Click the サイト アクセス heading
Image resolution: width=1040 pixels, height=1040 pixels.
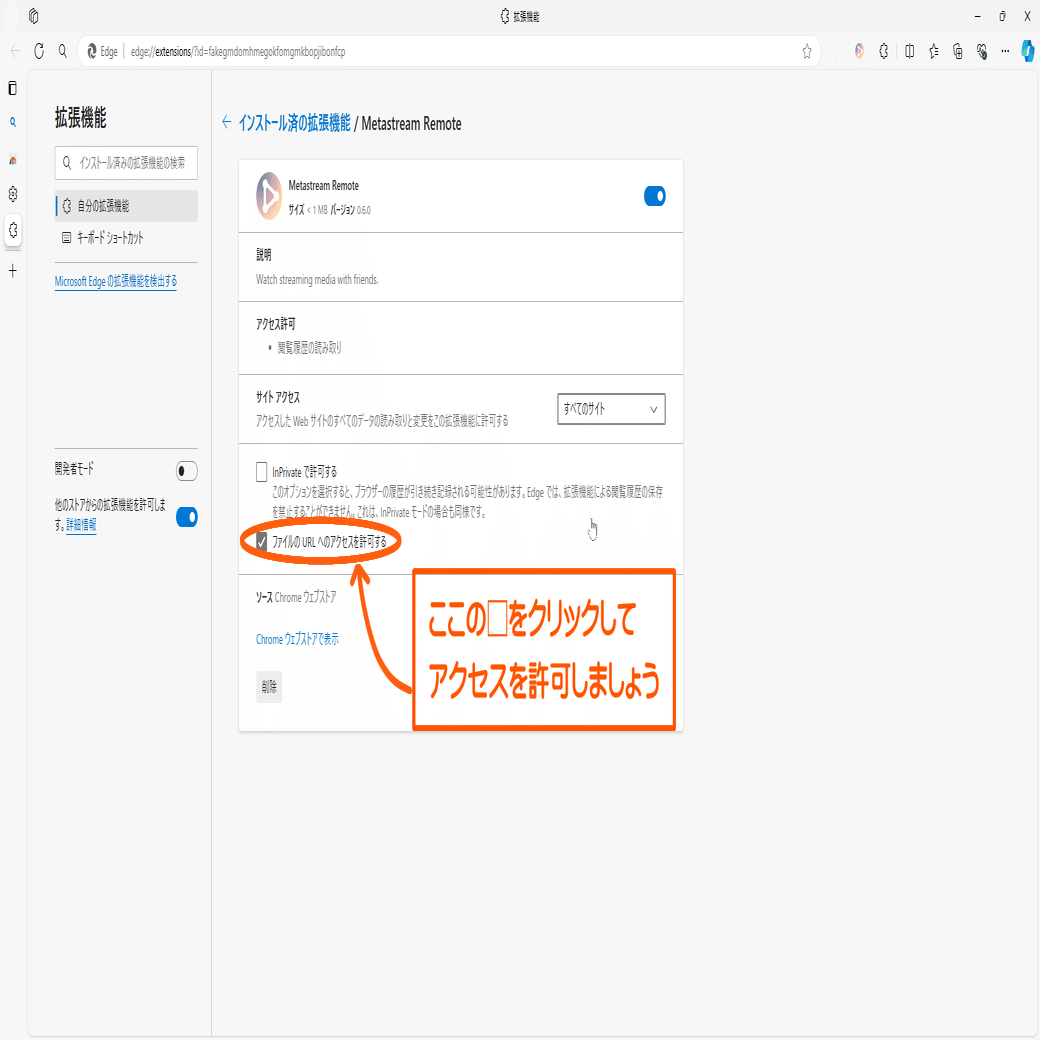pos(278,397)
